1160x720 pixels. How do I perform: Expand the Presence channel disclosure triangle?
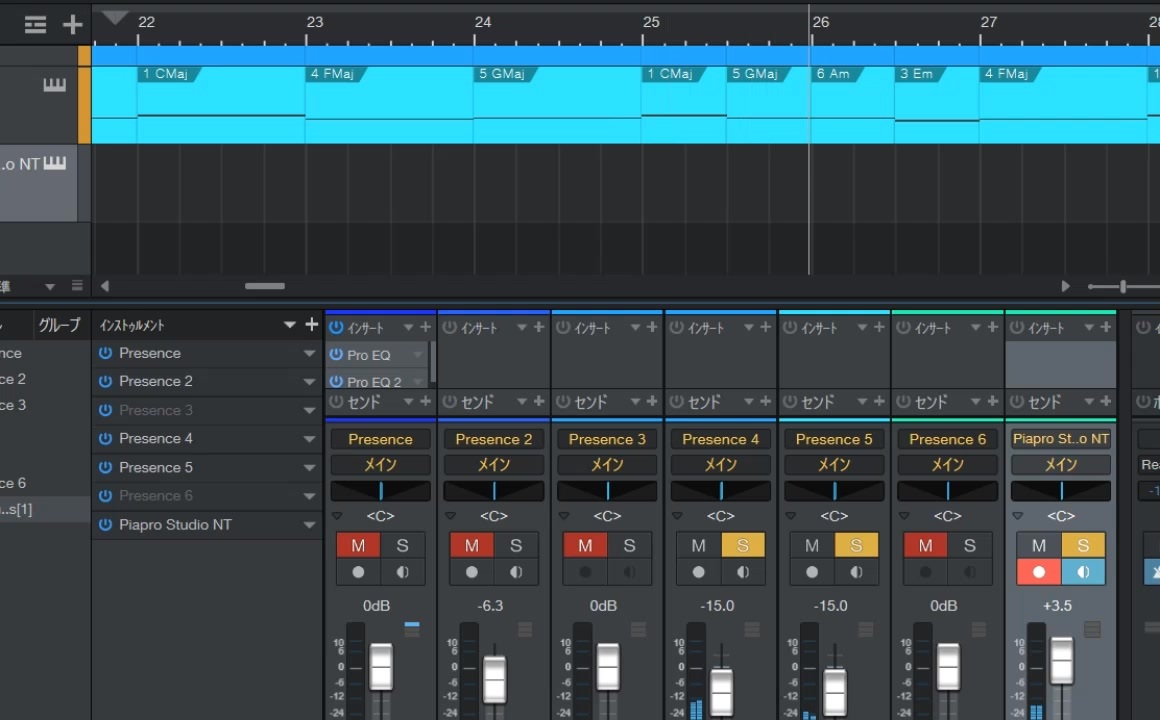[x=337, y=515]
